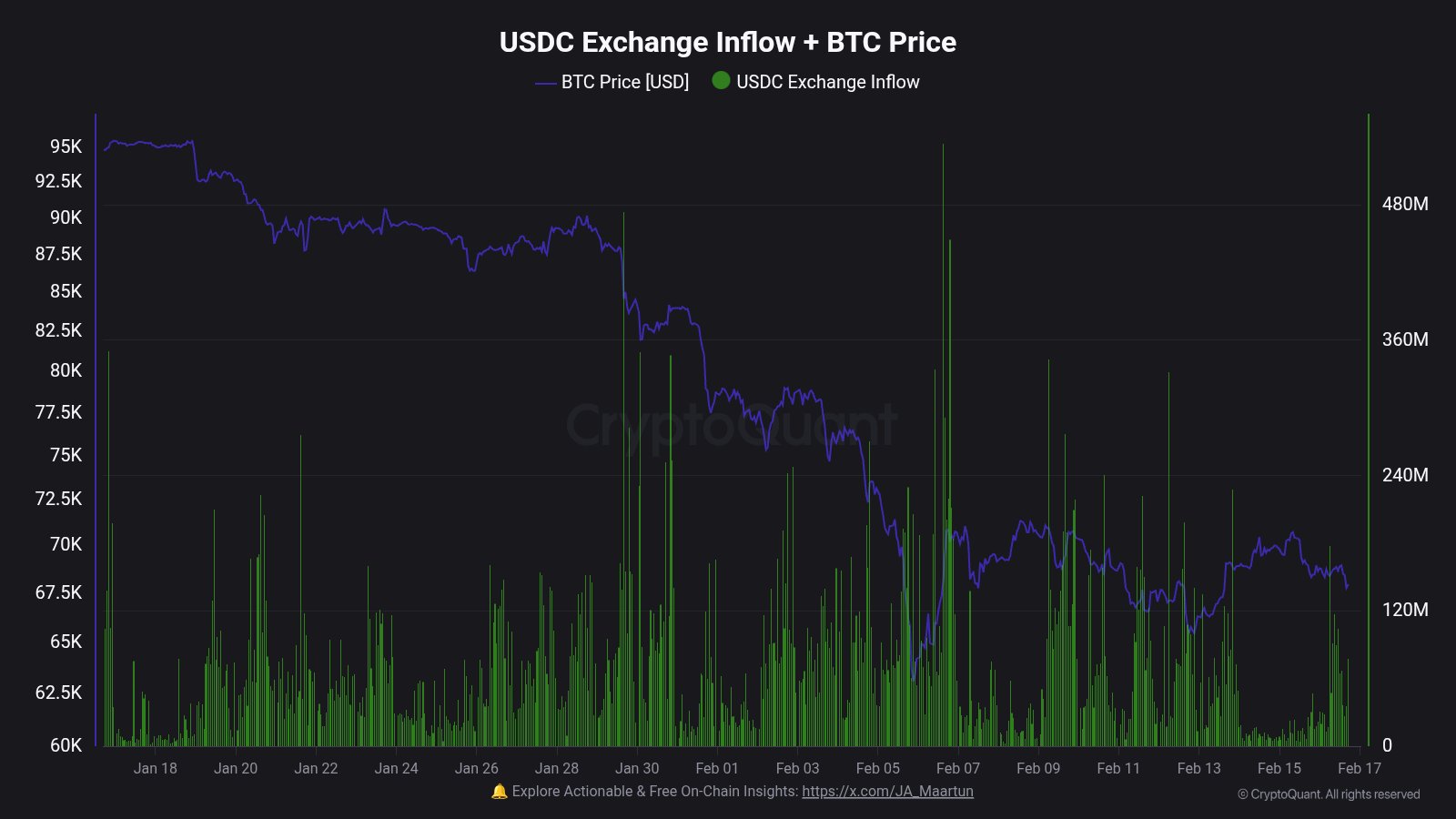This screenshot has width=1456, height=819.
Task: Toggle the BTC Price [USD] legend label
Action: click(624, 82)
